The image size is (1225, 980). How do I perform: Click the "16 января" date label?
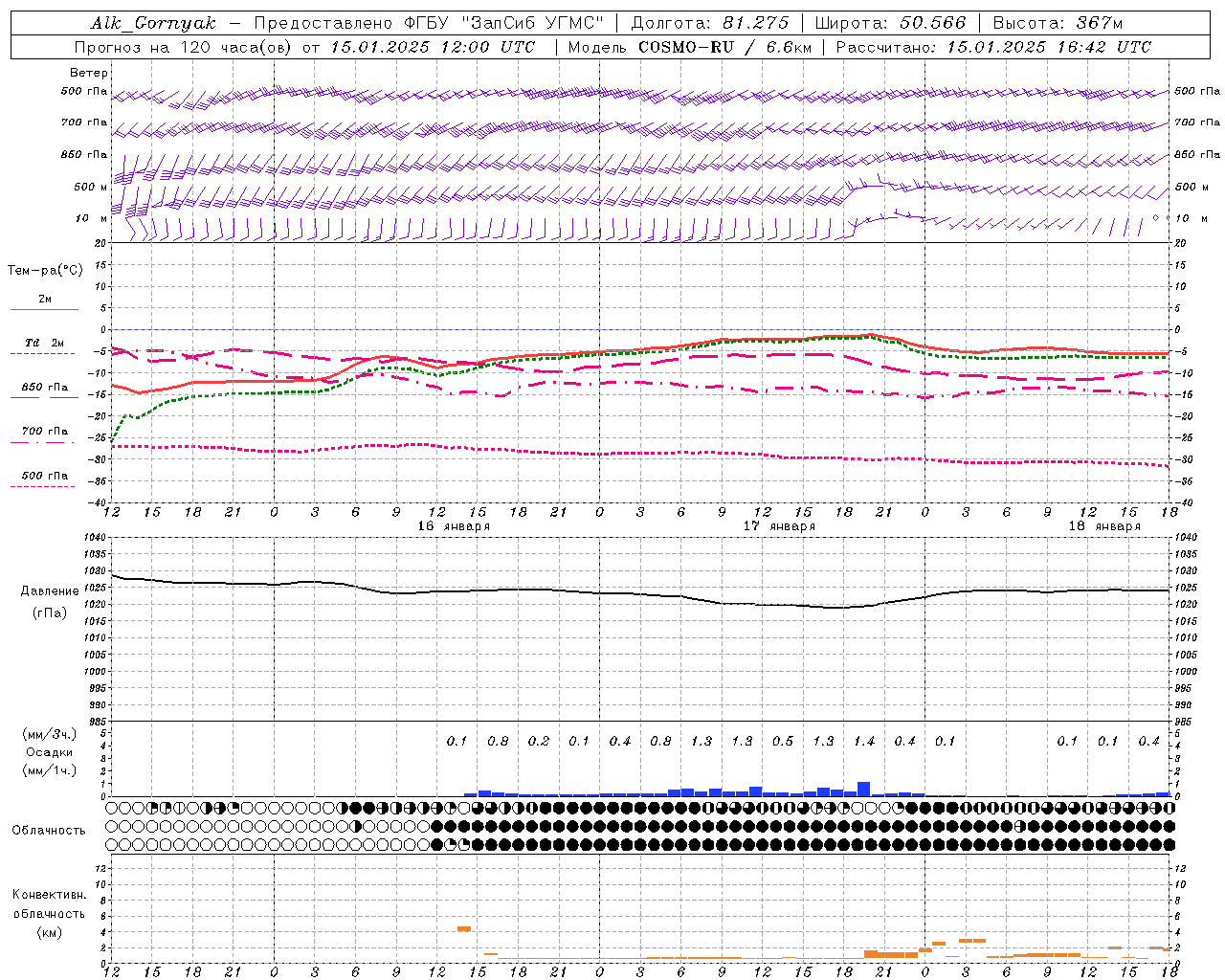click(454, 526)
